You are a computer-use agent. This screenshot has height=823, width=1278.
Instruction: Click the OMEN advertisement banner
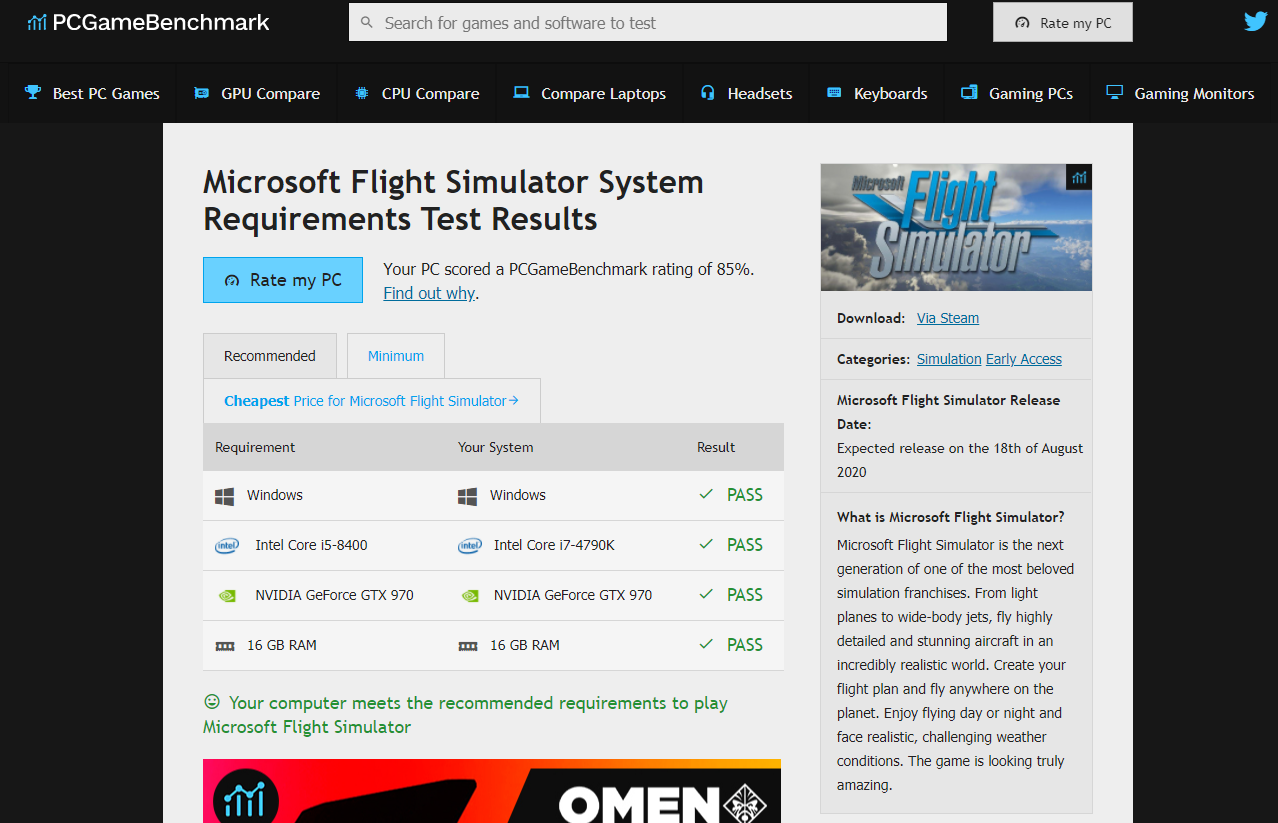(x=492, y=791)
